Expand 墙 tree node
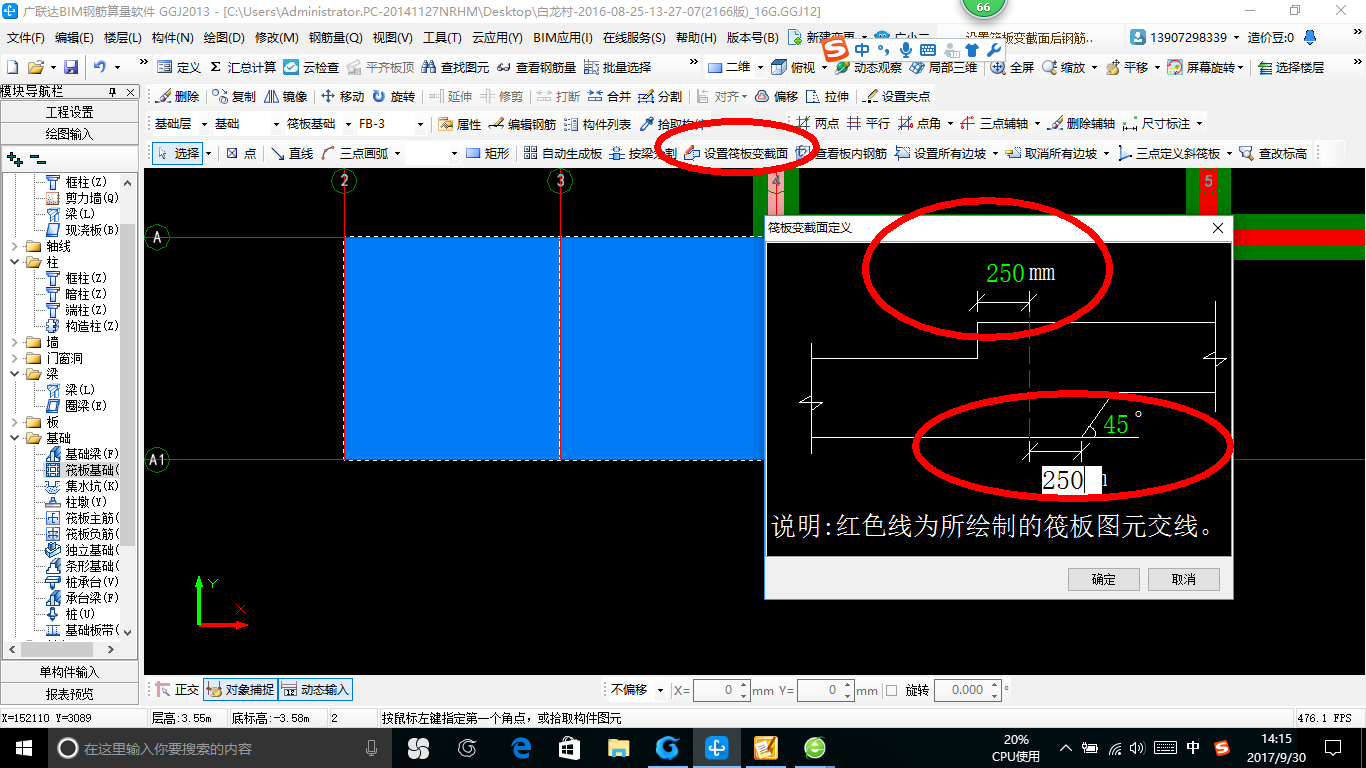 click(14, 342)
